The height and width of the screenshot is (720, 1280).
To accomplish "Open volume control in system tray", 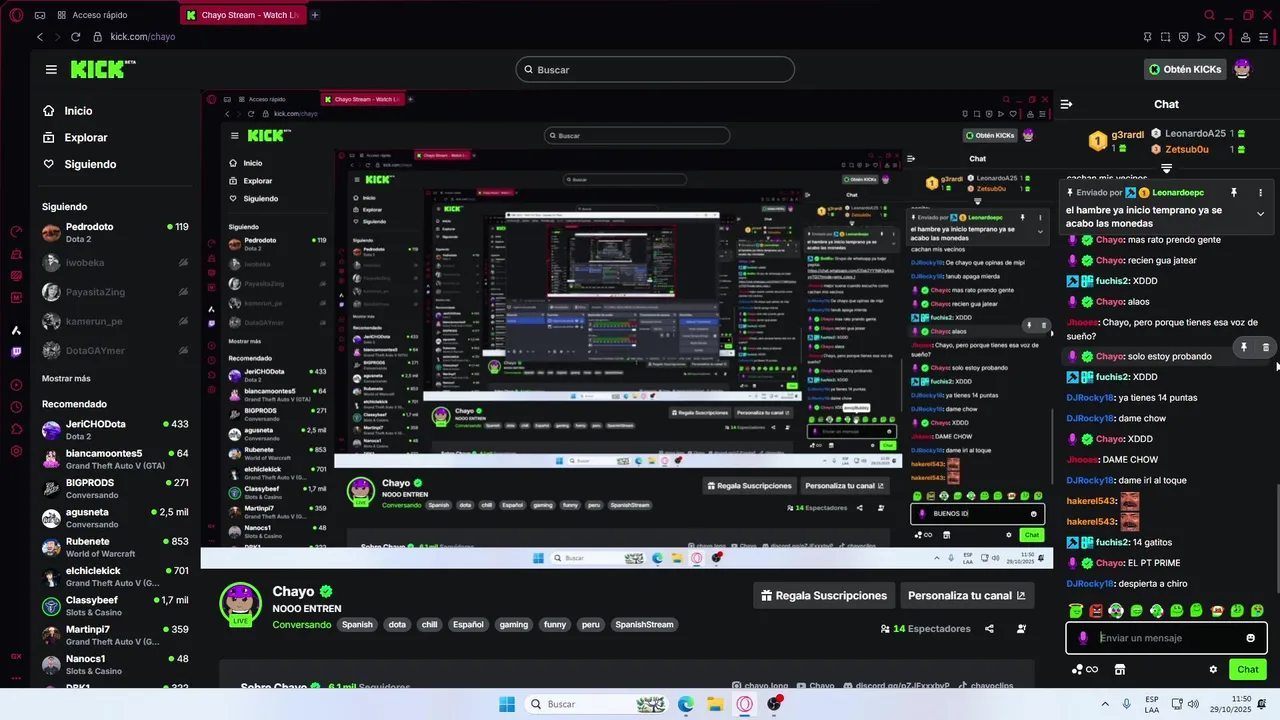I will pos(1192,704).
